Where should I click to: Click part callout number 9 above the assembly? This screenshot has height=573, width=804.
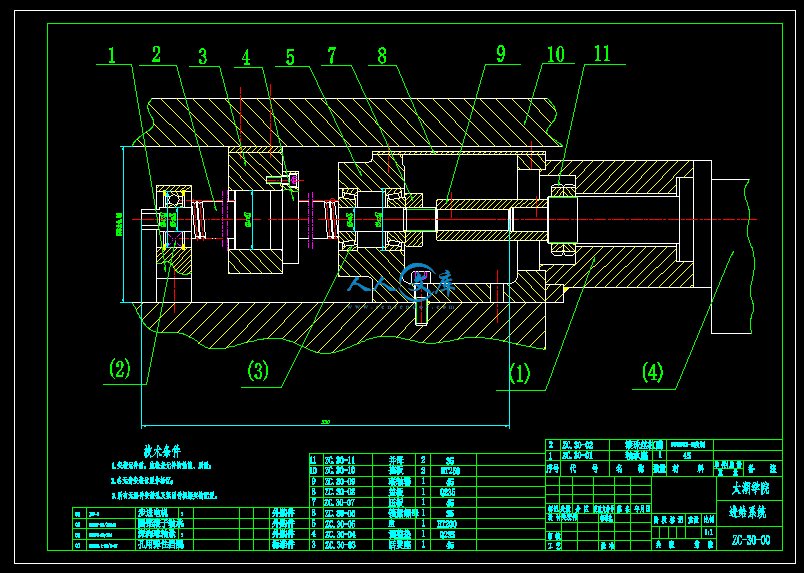pyautogui.click(x=500, y=54)
